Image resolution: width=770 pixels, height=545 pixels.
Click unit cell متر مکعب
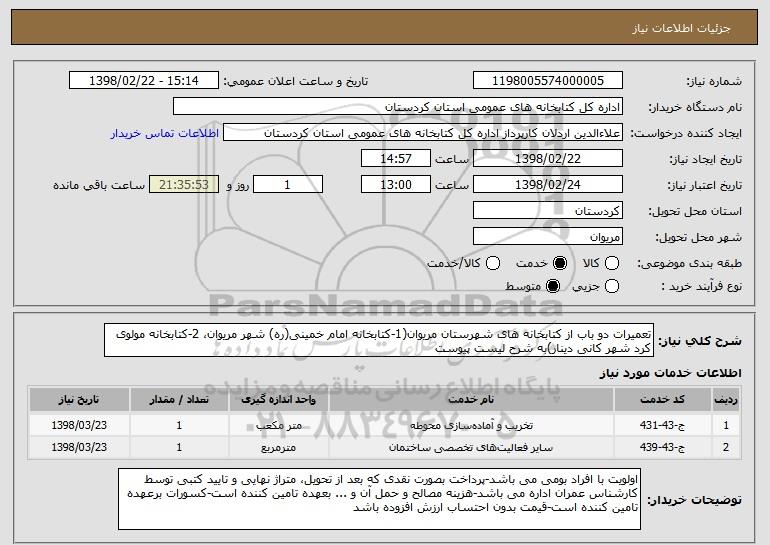point(278,425)
